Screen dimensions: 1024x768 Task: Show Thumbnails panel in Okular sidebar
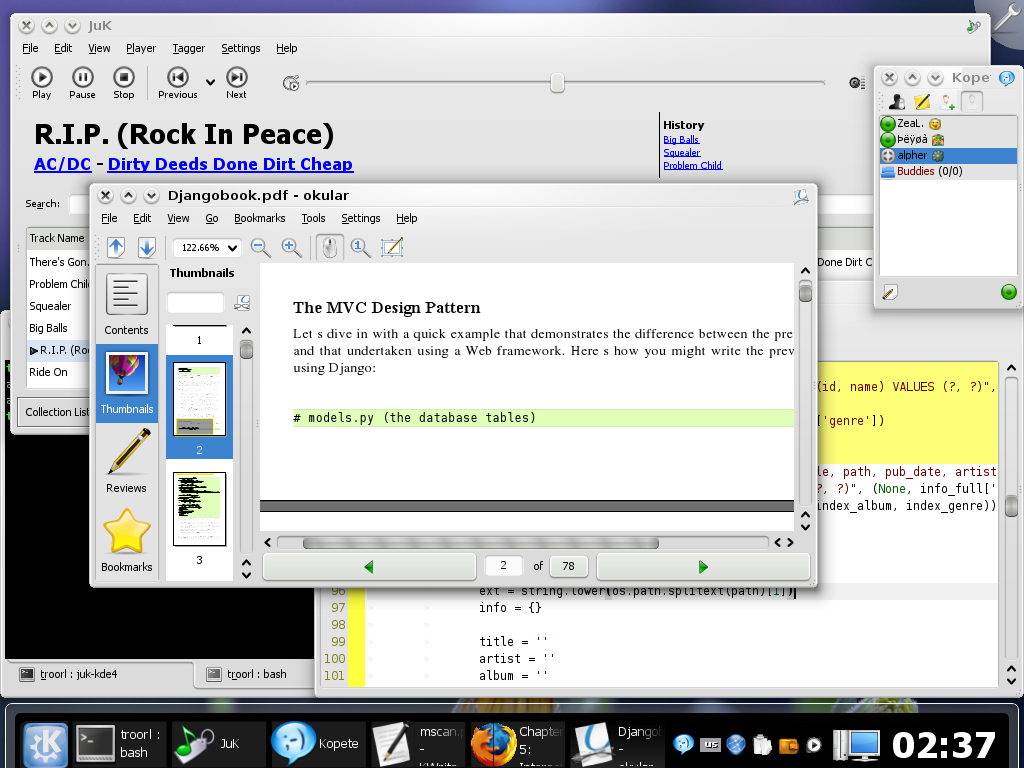pos(127,383)
